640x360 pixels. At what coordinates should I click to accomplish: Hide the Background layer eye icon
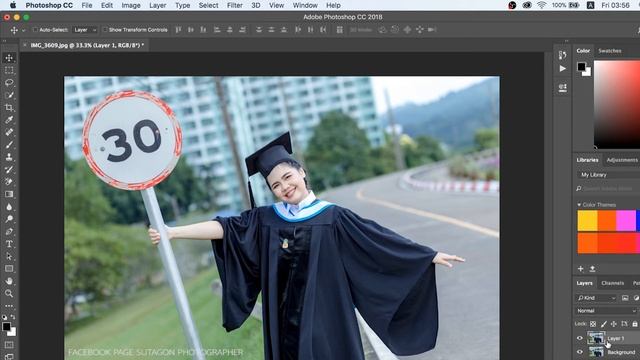580,352
